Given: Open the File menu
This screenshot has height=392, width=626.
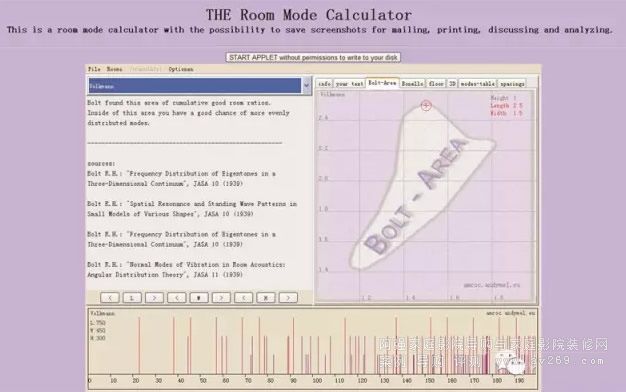Looking at the screenshot, I should [94, 69].
